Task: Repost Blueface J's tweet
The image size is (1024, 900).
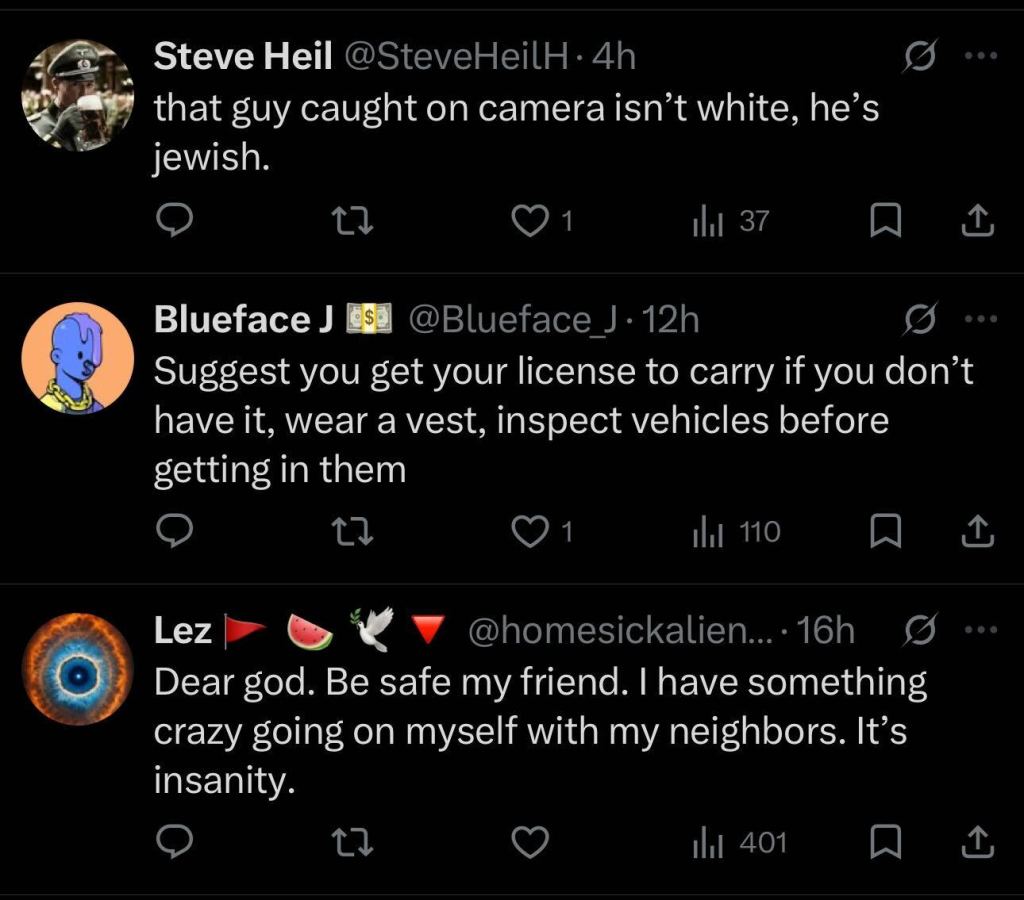Action: [x=352, y=533]
